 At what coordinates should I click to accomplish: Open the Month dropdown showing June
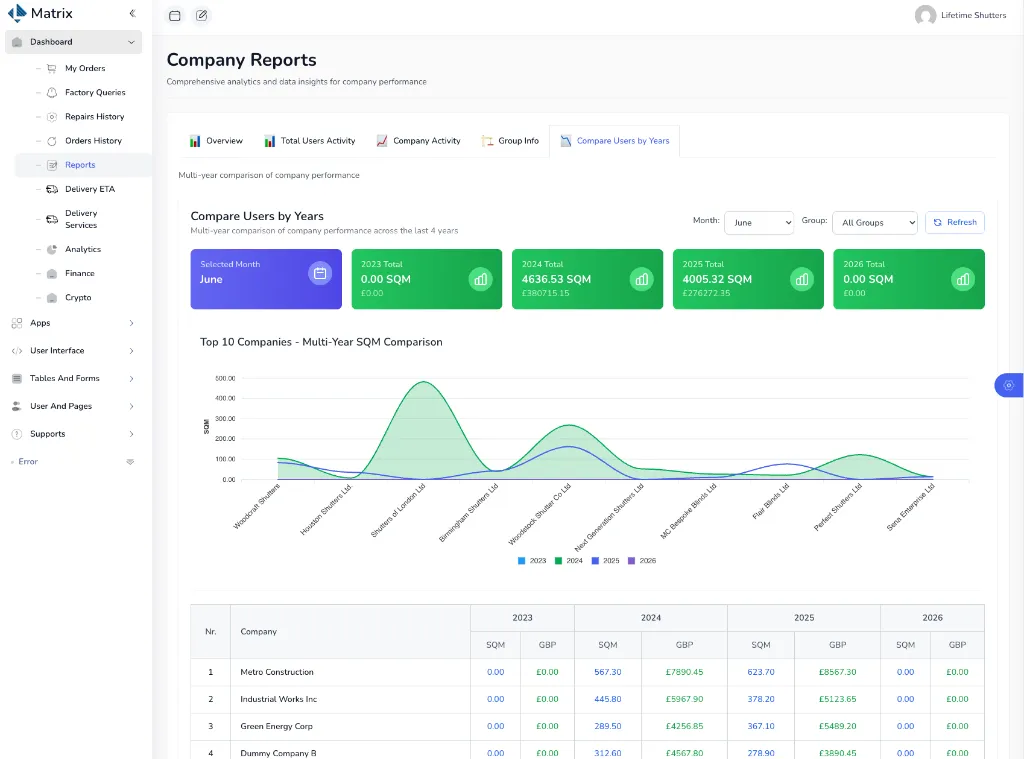759,223
